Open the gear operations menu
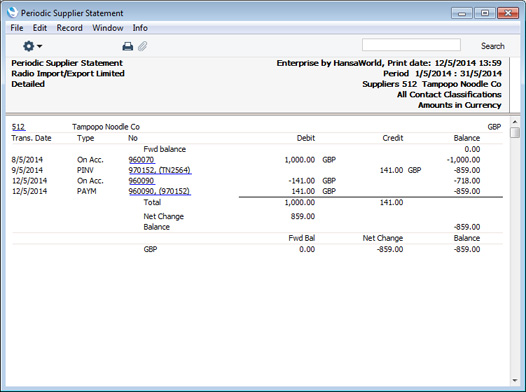 point(32,46)
